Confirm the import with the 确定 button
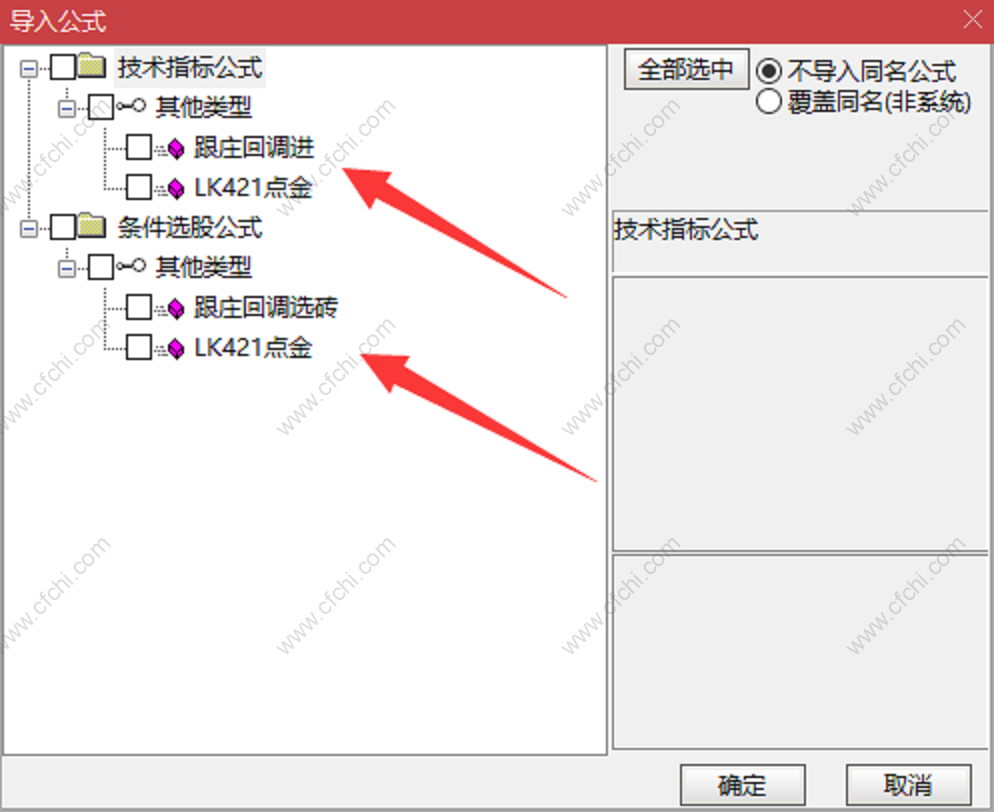 742,785
